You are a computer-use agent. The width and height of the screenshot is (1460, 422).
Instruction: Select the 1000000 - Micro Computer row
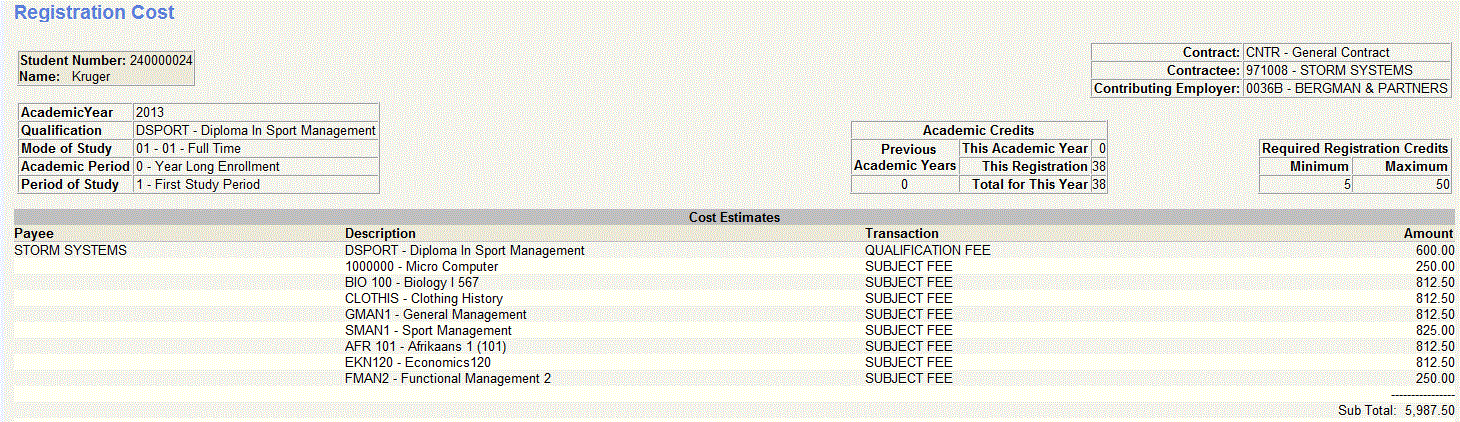pyautogui.click(x=421, y=267)
